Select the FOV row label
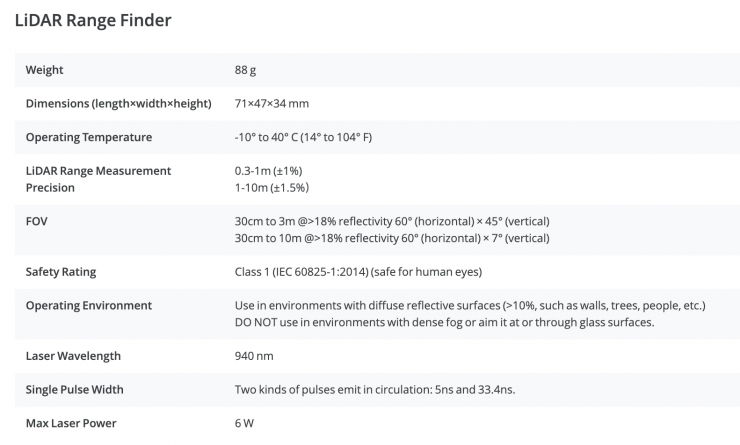This screenshot has height=445, width=740. (x=38, y=221)
